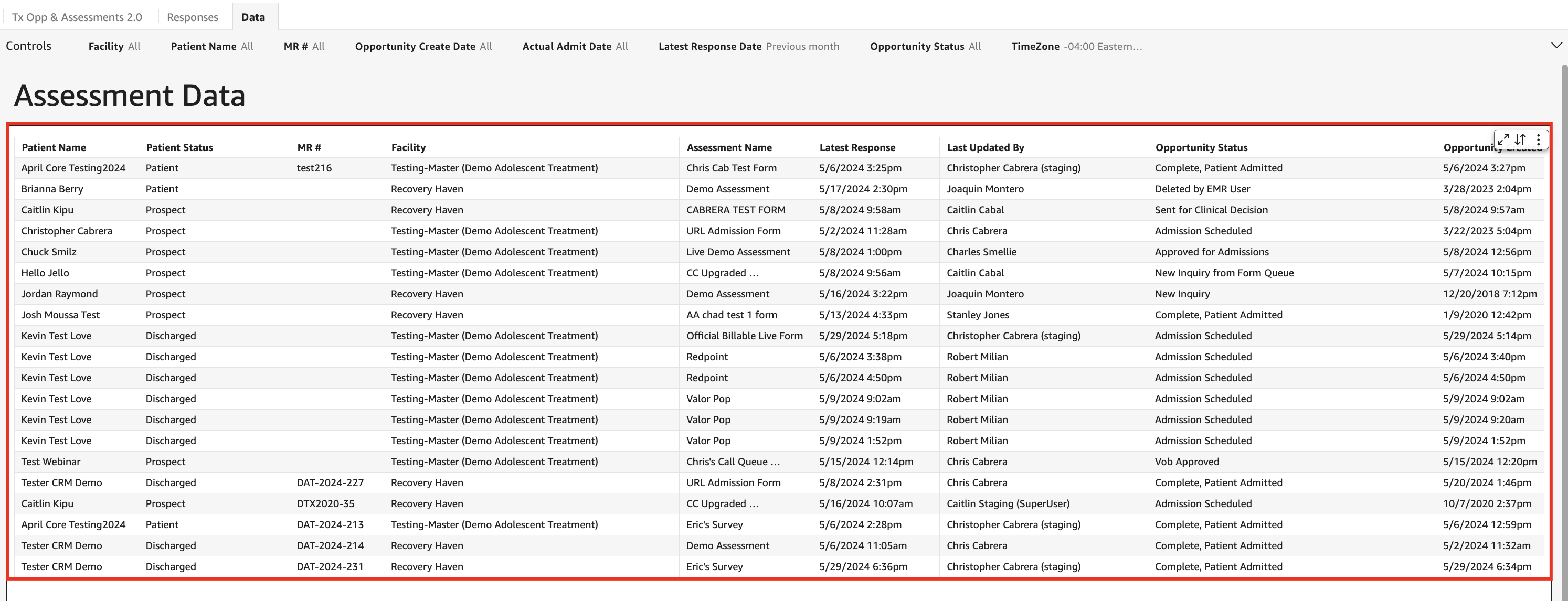Open the three-dot visual menu
The height and width of the screenshot is (601, 1568).
click(1538, 139)
